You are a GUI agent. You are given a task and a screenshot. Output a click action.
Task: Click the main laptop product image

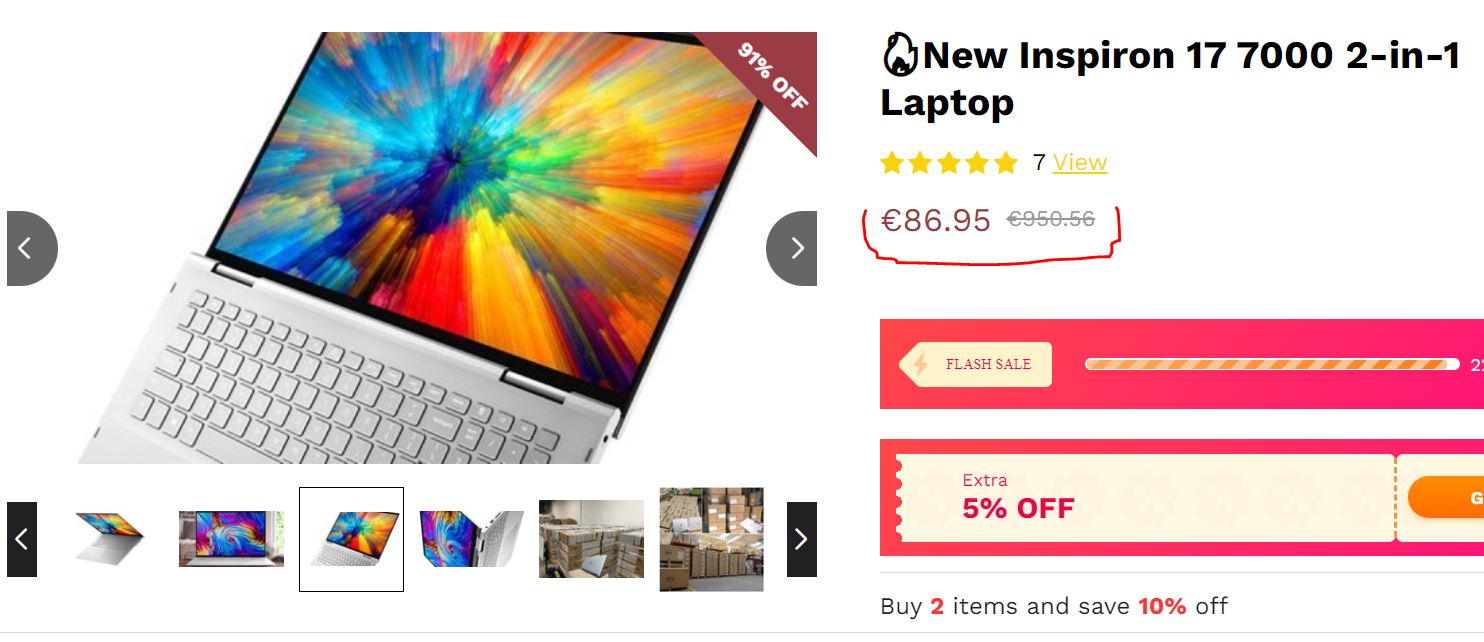click(412, 248)
